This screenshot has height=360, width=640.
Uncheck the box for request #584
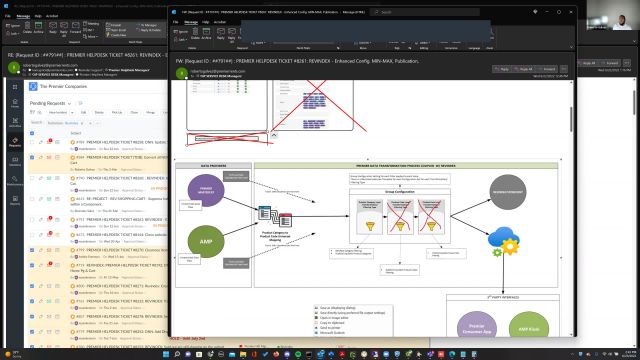pos(32,157)
